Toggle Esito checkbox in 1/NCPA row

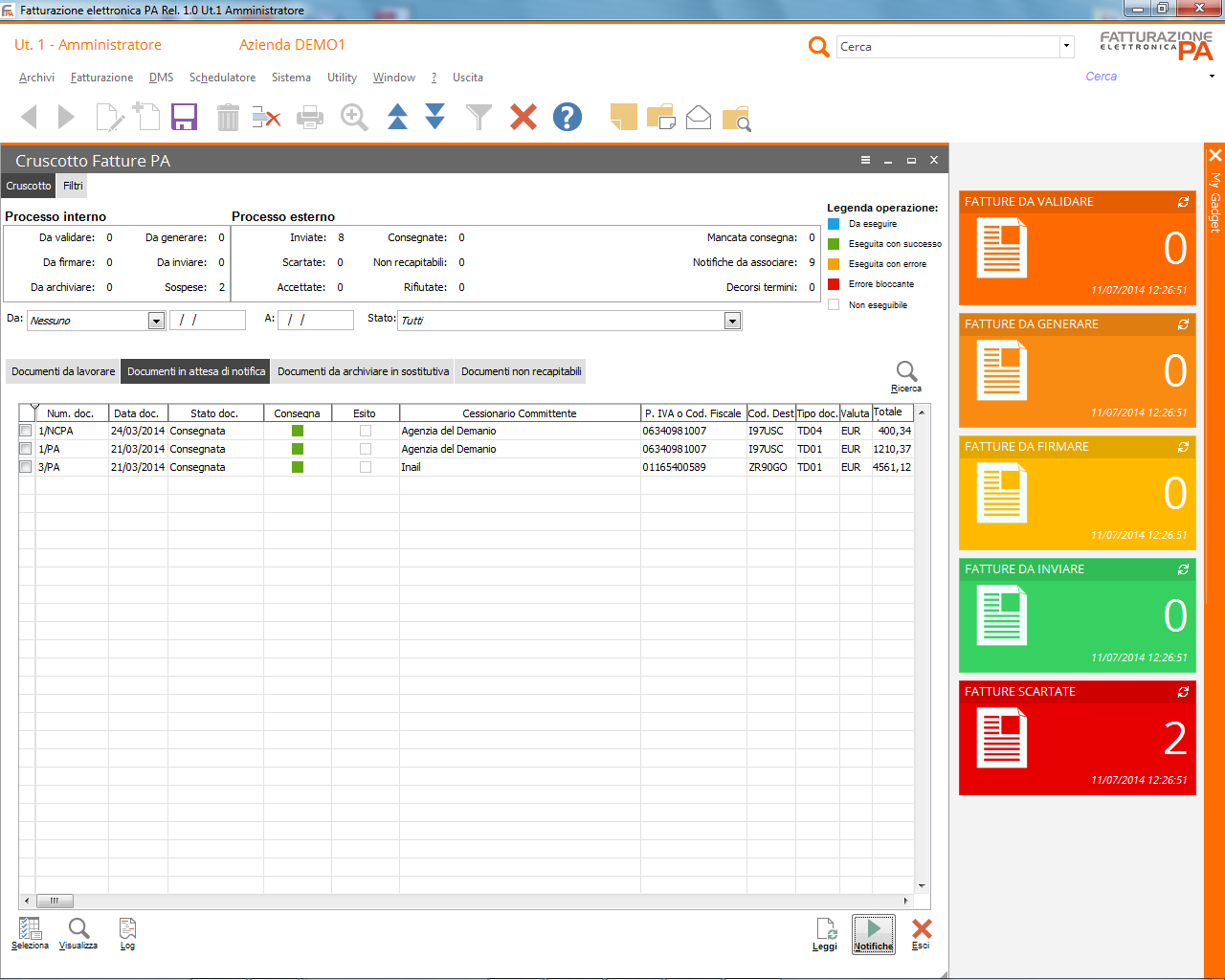click(366, 431)
